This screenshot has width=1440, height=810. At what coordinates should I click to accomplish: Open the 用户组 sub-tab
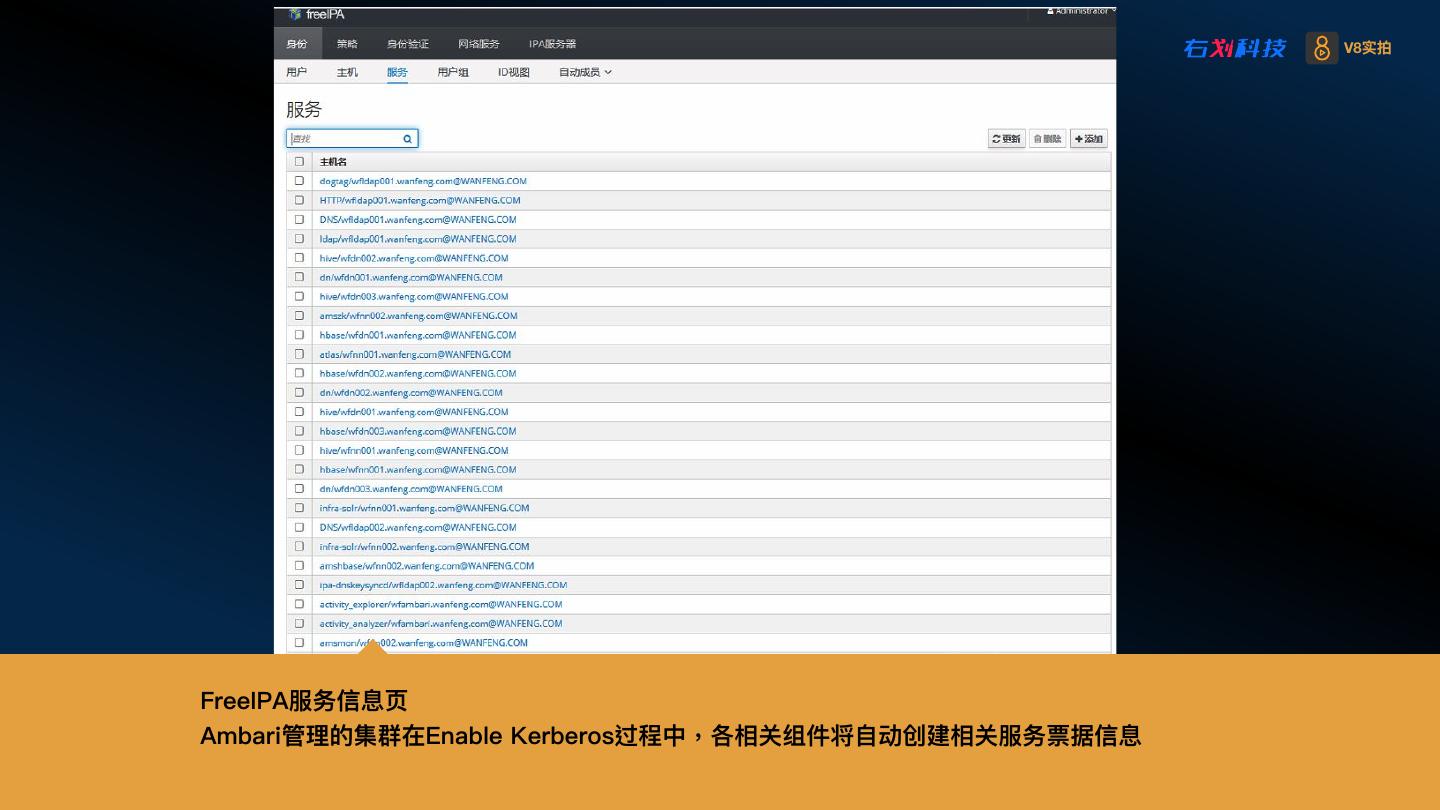pos(453,72)
